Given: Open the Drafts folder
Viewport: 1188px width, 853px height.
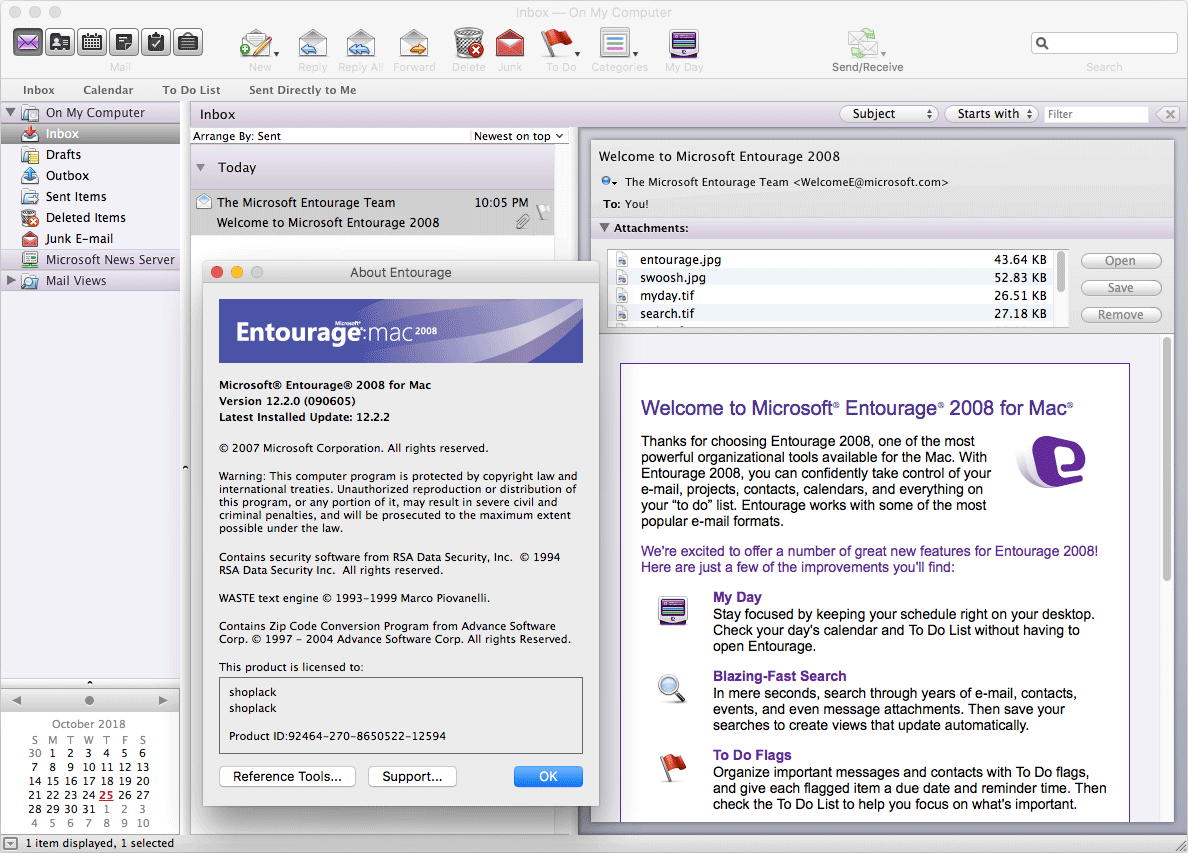Looking at the screenshot, I should 90,155.
